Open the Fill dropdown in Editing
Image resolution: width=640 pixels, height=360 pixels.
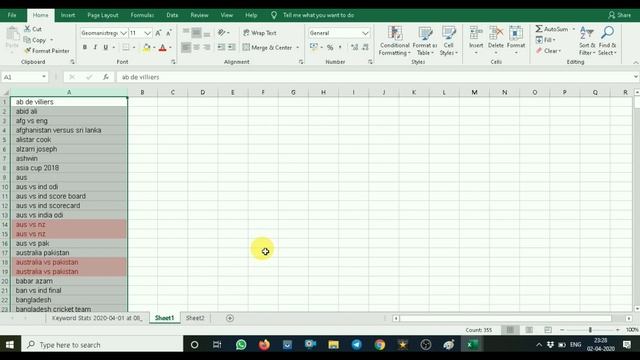(546, 40)
